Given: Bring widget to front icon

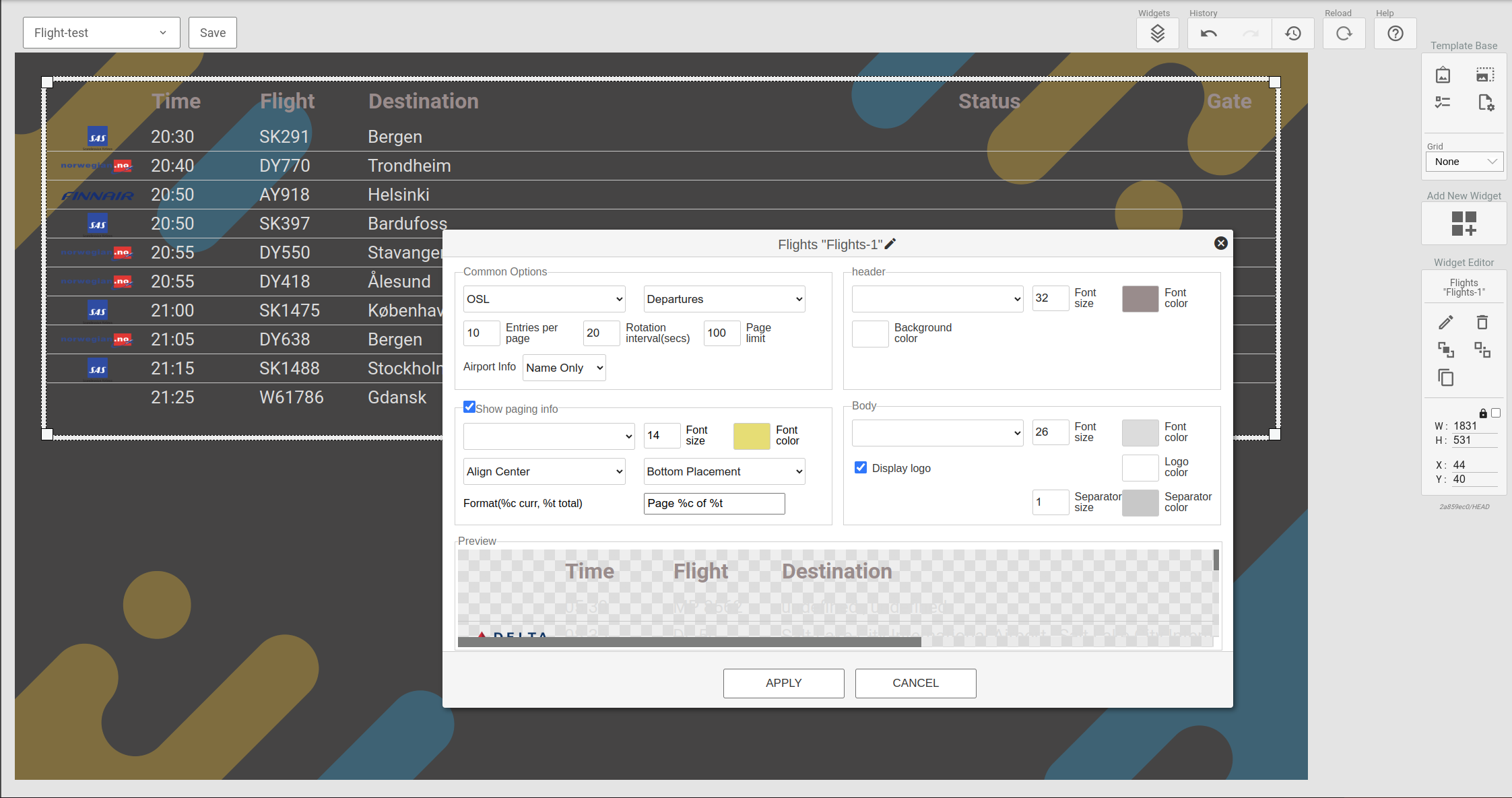Looking at the screenshot, I should click(x=1445, y=350).
